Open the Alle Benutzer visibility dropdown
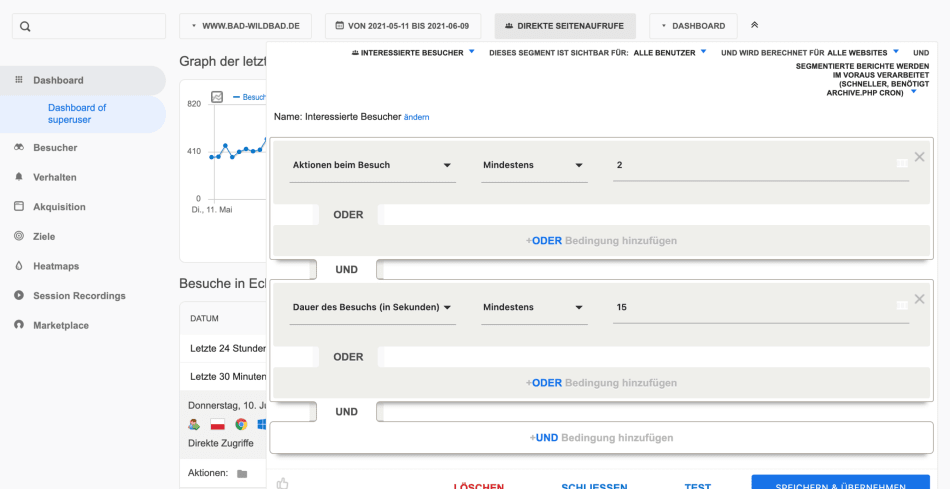Viewport: 950px width, 489px height. point(670,53)
